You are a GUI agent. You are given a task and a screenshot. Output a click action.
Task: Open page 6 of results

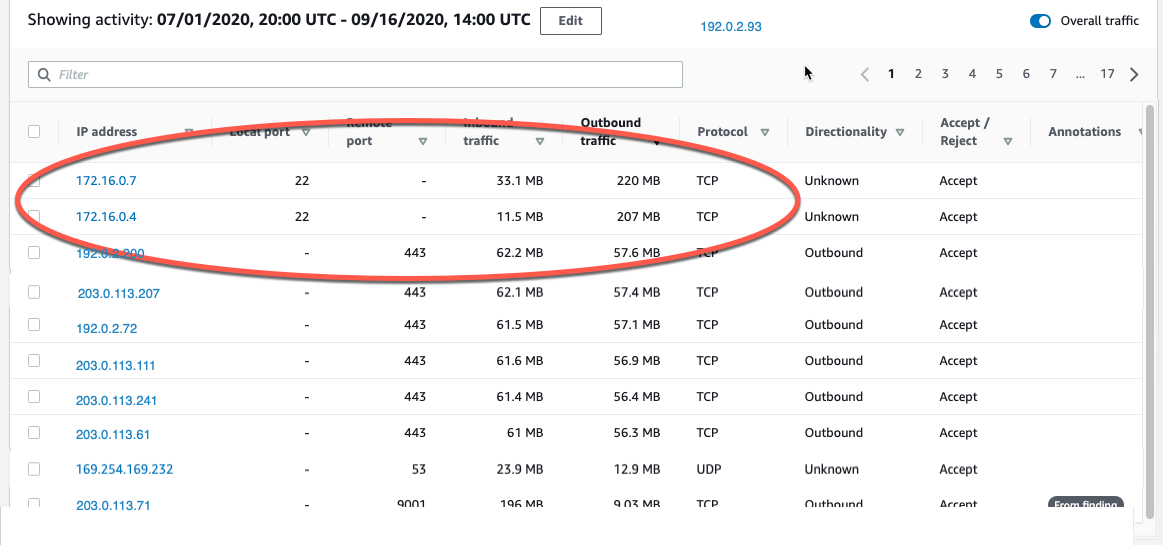[1026, 74]
